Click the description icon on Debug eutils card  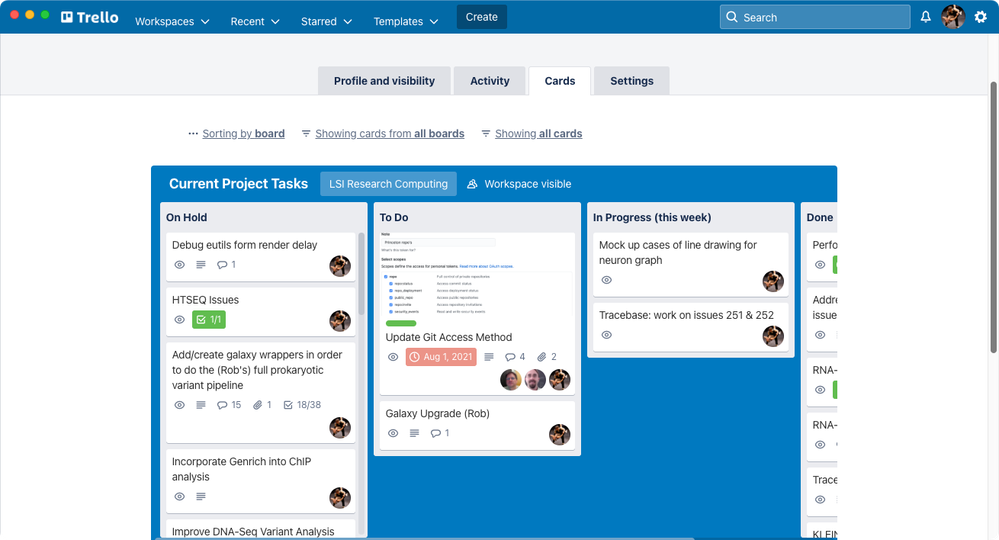(x=201, y=264)
